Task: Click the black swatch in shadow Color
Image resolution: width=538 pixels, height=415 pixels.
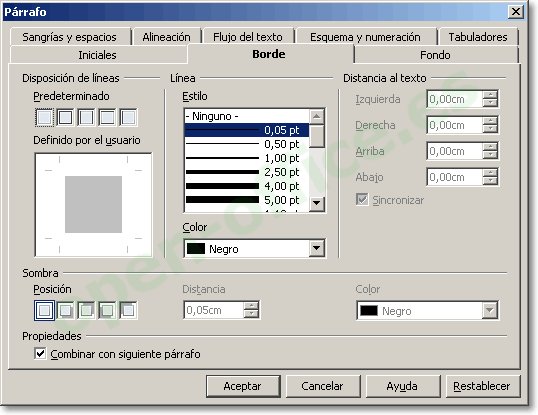Action: click(x=369, y=311)
